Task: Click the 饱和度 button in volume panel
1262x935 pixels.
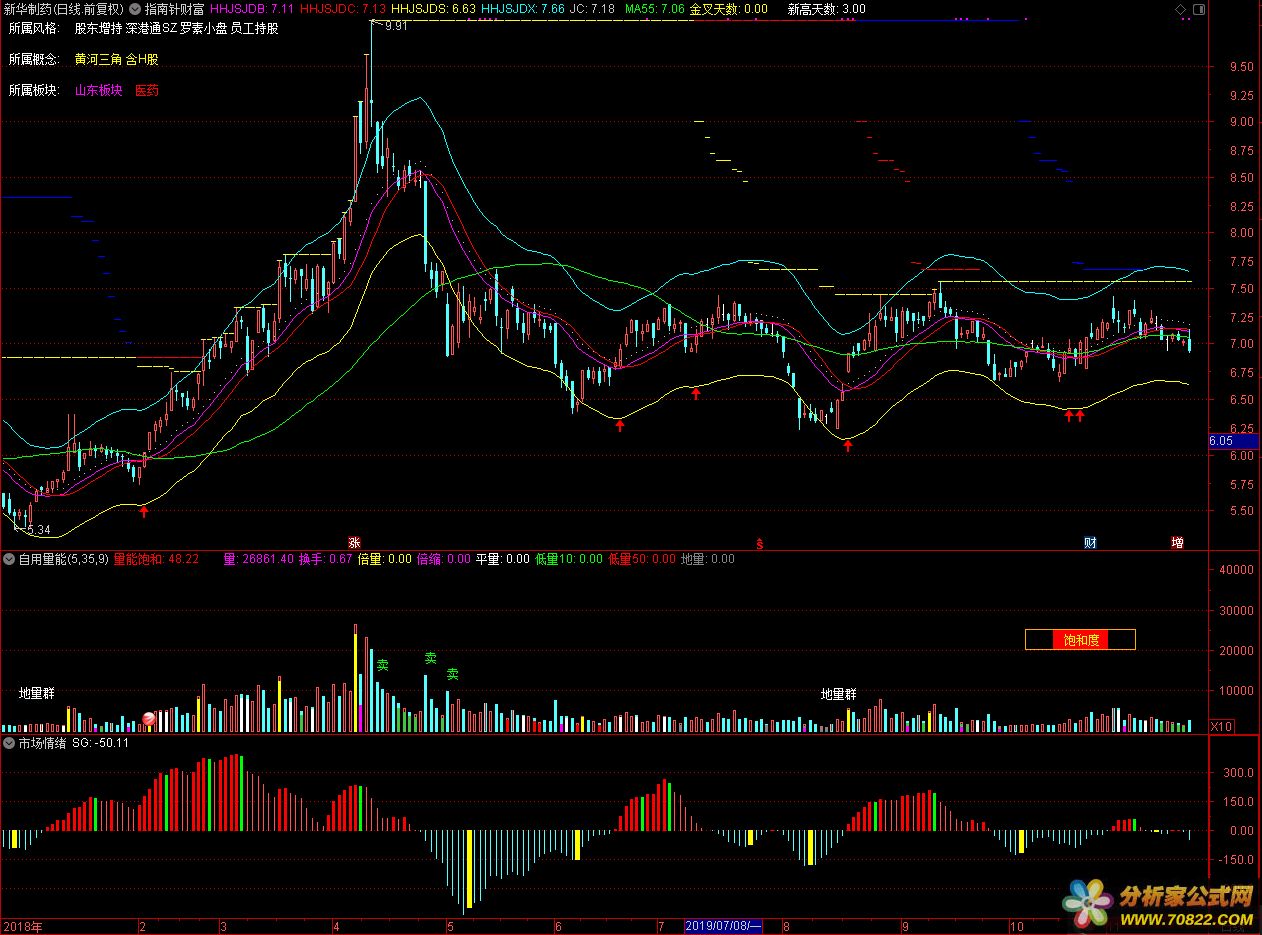Action: [x=1080, y=639]
